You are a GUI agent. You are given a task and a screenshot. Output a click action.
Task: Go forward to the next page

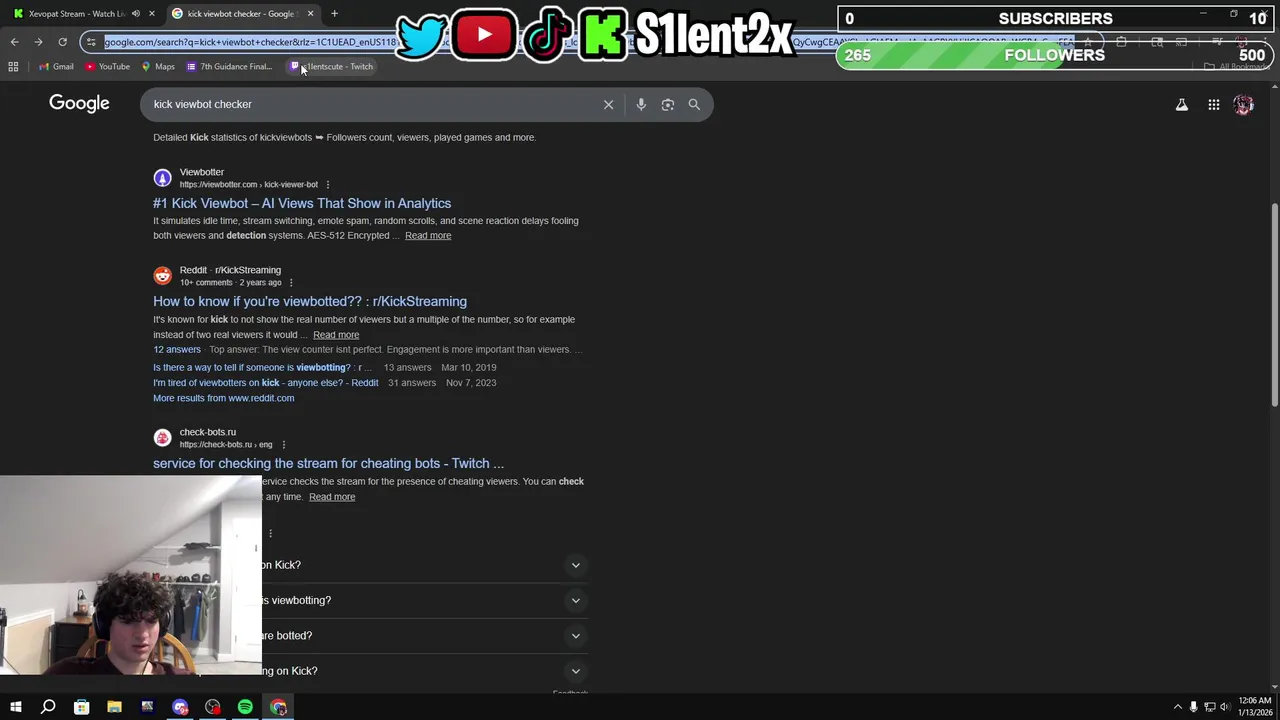[38, 42]
